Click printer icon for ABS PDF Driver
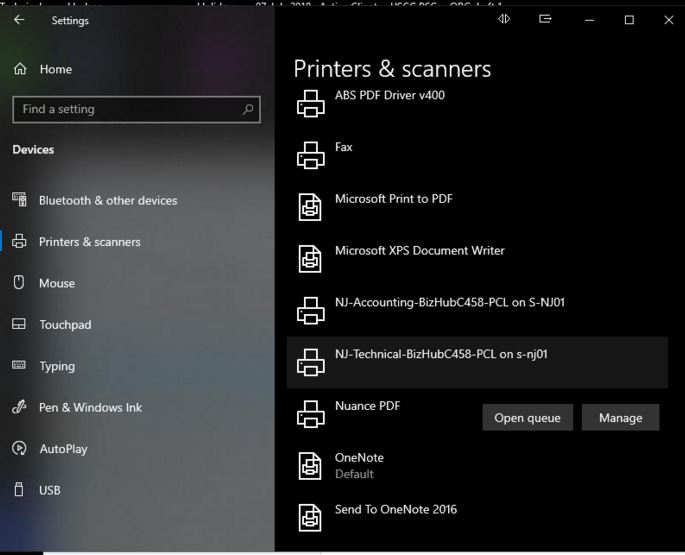685x555 pixels. coord(311,104)
